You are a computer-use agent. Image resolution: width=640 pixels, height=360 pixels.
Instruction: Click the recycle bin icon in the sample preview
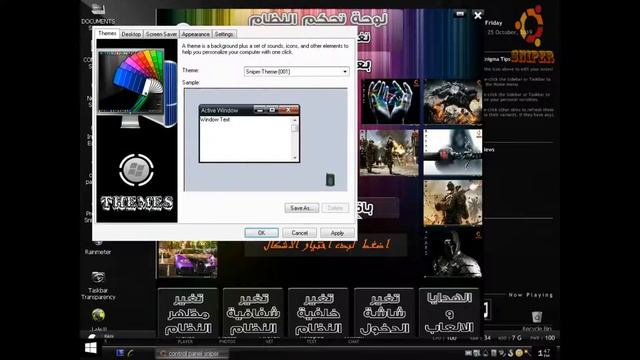[x=330, y=180]
